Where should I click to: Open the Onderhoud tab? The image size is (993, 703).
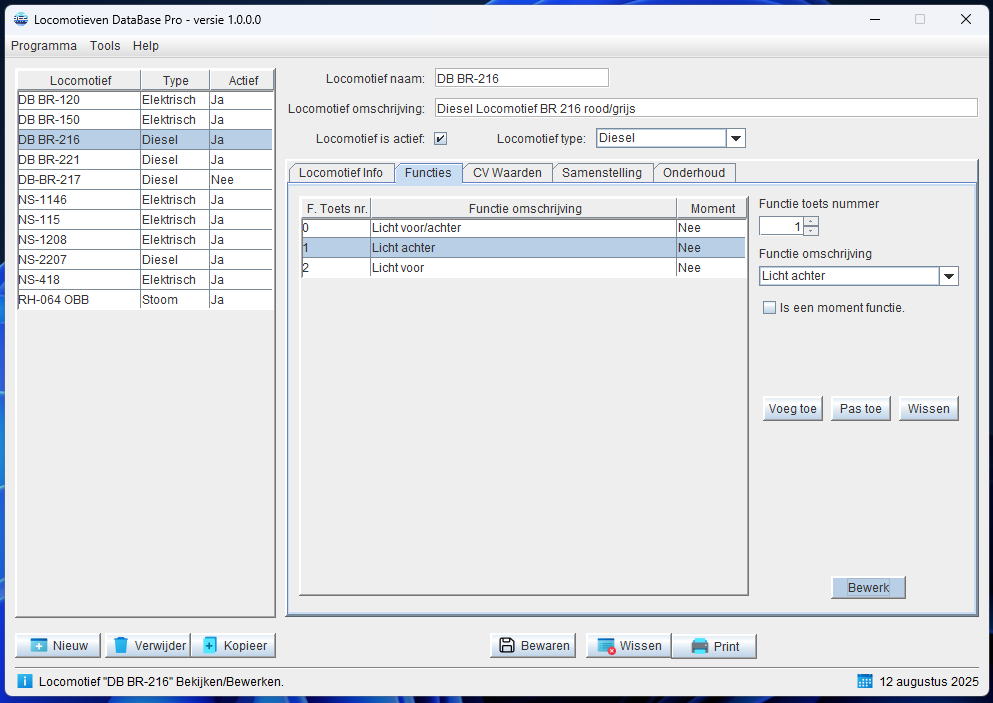(694, 173)
